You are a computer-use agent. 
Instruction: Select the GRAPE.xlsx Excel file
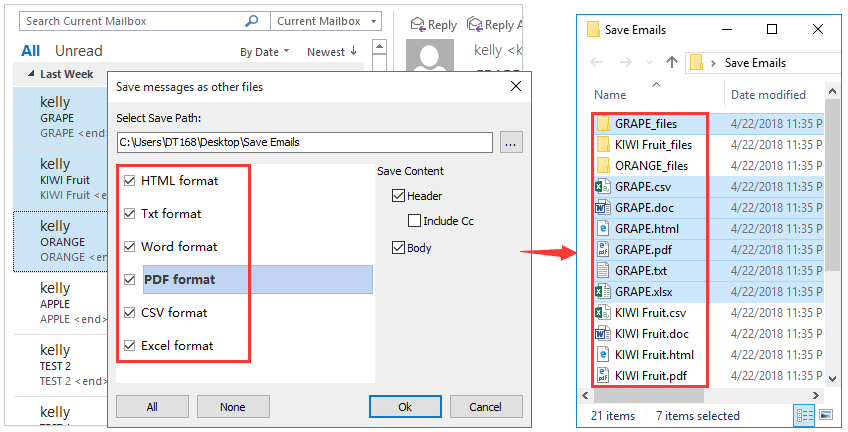click(x=644, y=291)
